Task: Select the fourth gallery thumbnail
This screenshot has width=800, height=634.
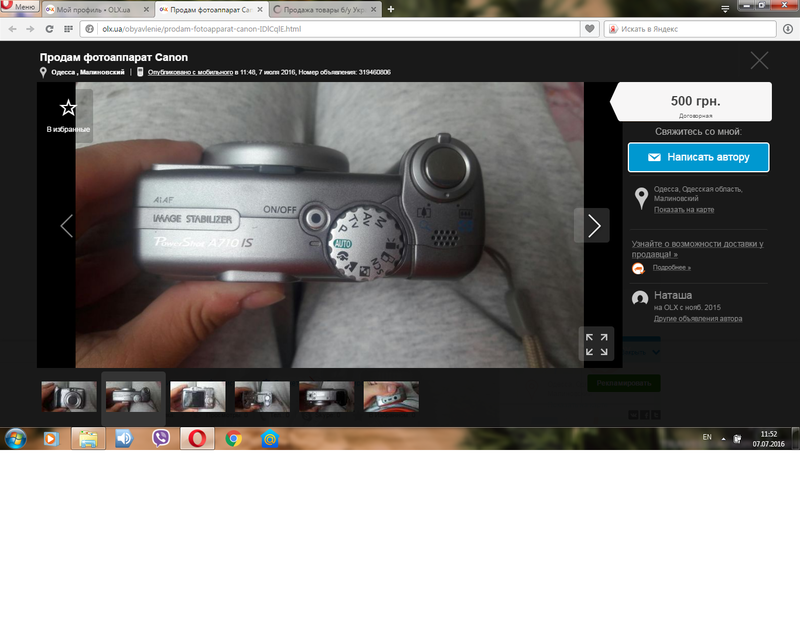Action: tap(262, 396)
